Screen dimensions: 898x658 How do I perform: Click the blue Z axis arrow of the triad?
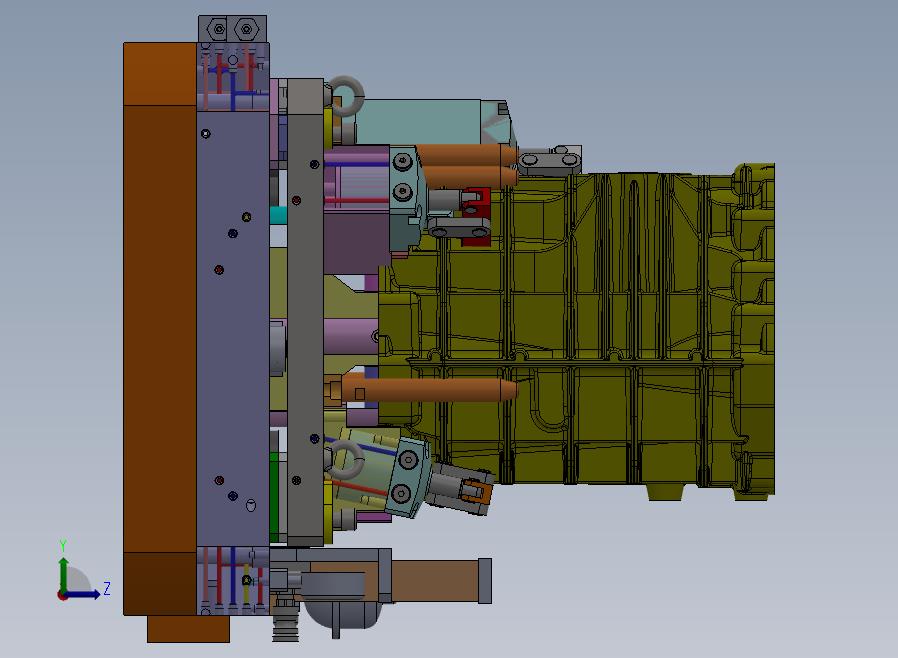[x=83, y=594]
